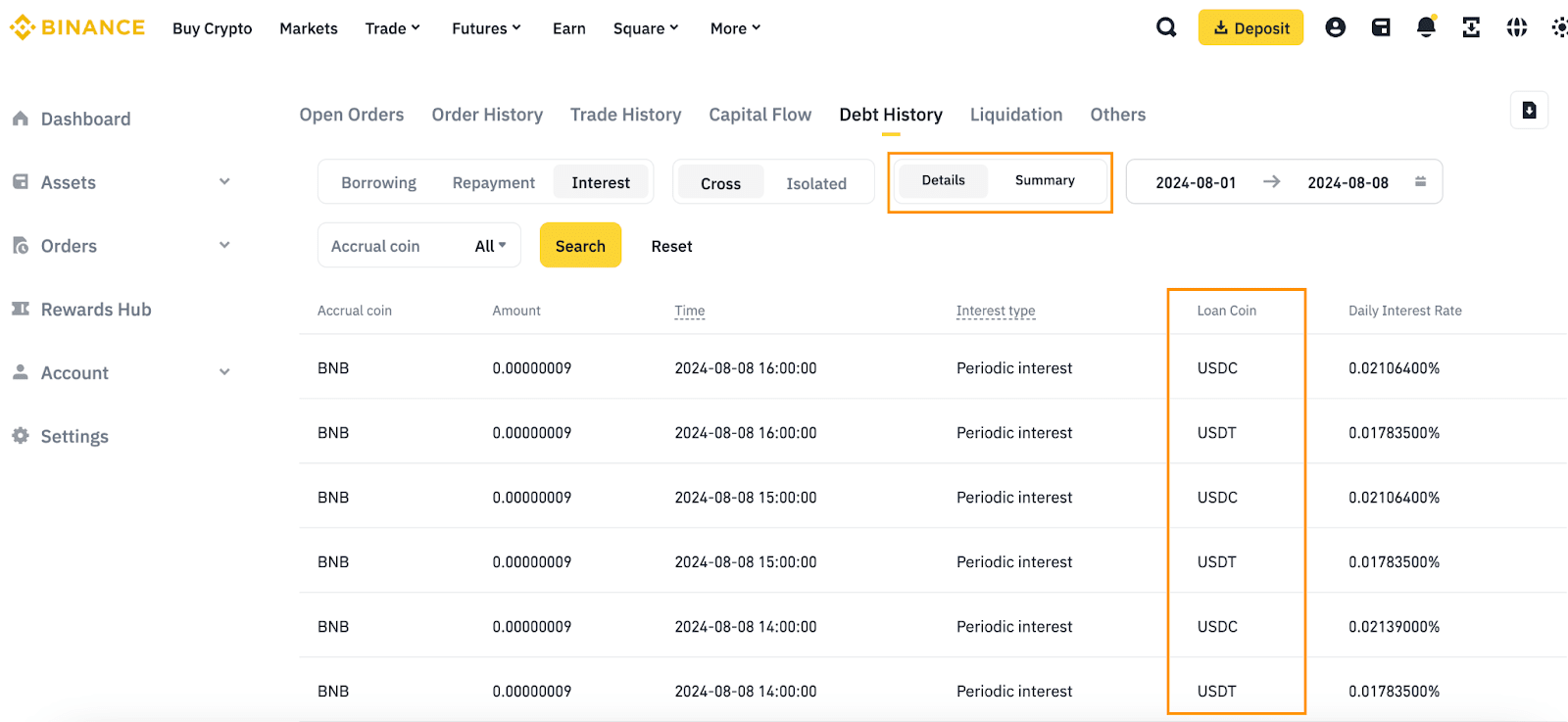This screenshot has width=1568, height=722.
Task: Click the Dashboard home icon
Action: tap(21, 119)
